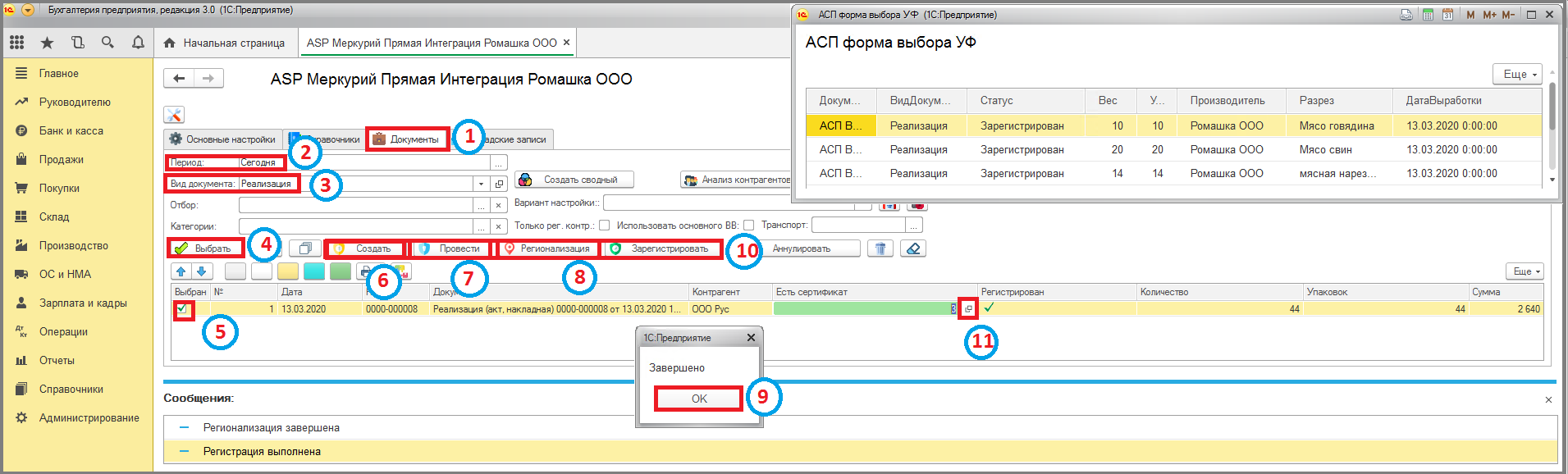
Task: Click the Зарегистрировать button
Action: [662, 248]
